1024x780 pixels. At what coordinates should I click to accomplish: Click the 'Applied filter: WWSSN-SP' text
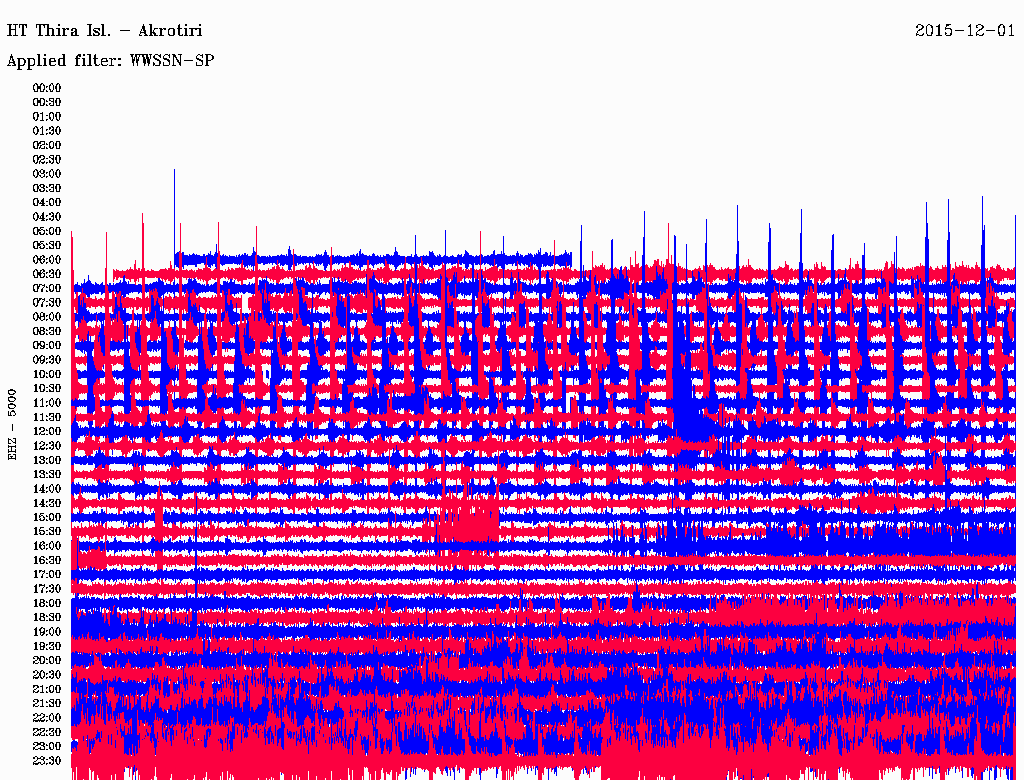pos(110,61)
